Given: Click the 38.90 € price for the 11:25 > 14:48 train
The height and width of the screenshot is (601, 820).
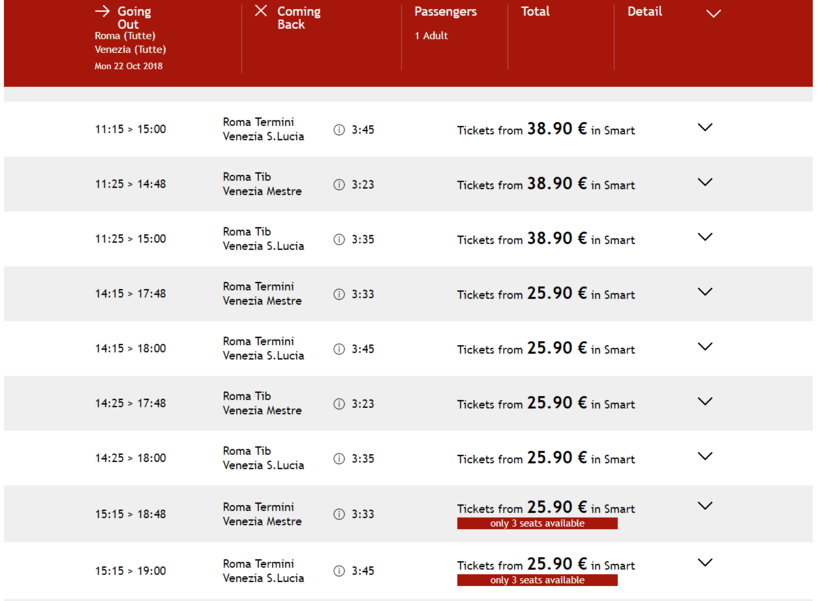Looking at the screenshot, I should 557,184.
